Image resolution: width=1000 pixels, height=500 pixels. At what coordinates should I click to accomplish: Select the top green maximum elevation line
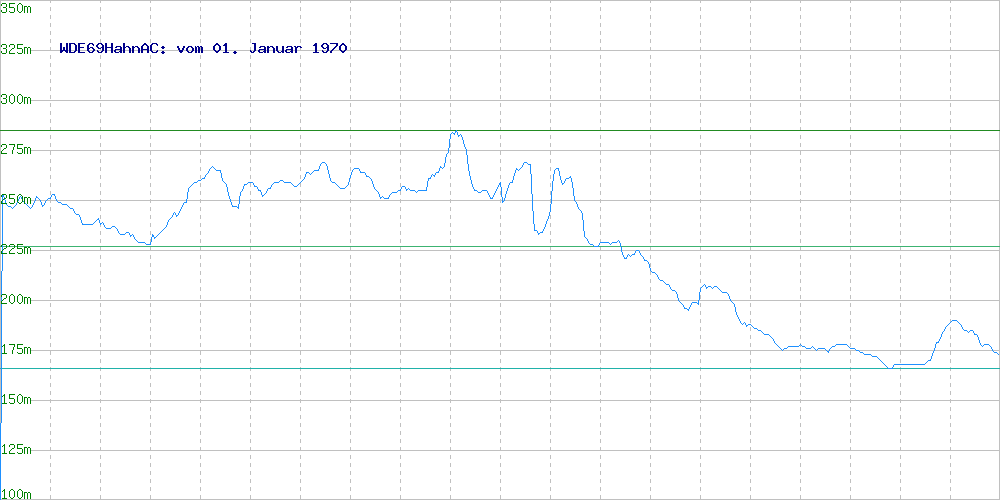tap(700, 130)
